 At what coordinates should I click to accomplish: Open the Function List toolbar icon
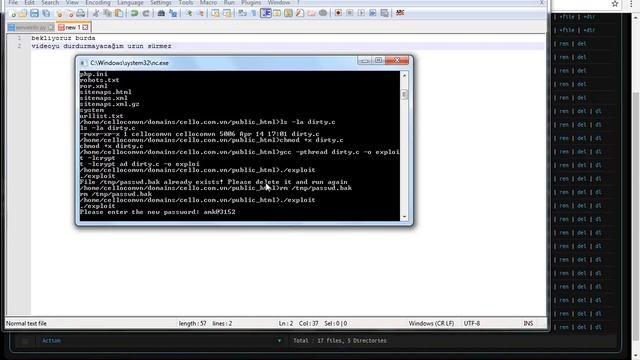pyautogui.click(x=300, y=13)
